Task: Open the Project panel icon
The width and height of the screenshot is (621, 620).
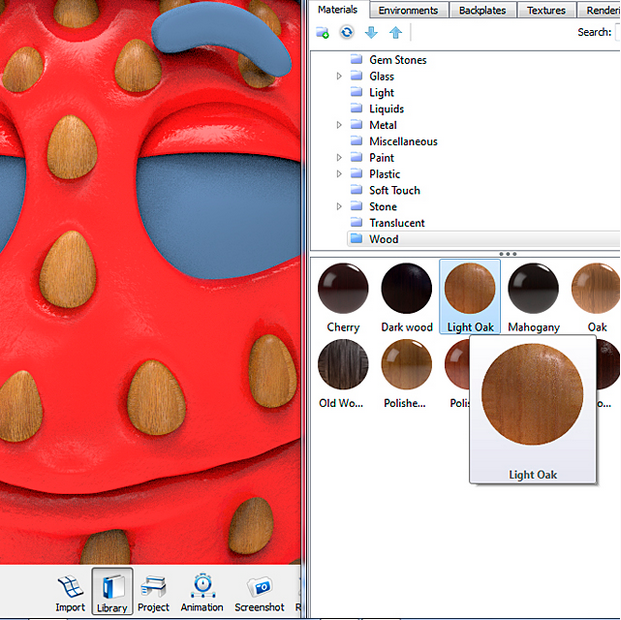Action: coord(153,591)
